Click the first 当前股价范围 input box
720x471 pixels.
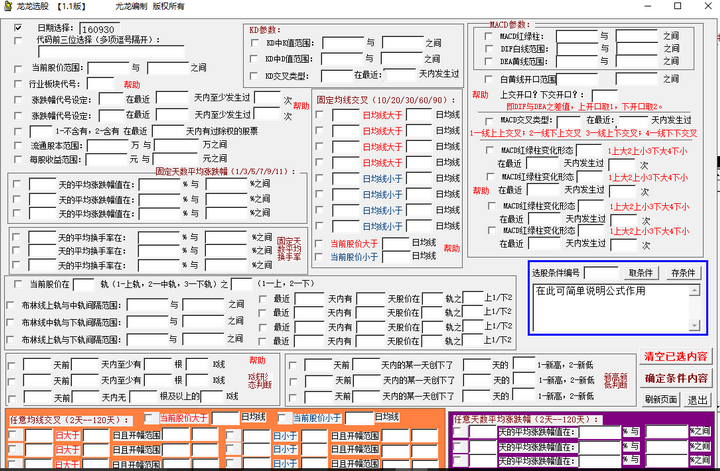(x=108, y=68)
